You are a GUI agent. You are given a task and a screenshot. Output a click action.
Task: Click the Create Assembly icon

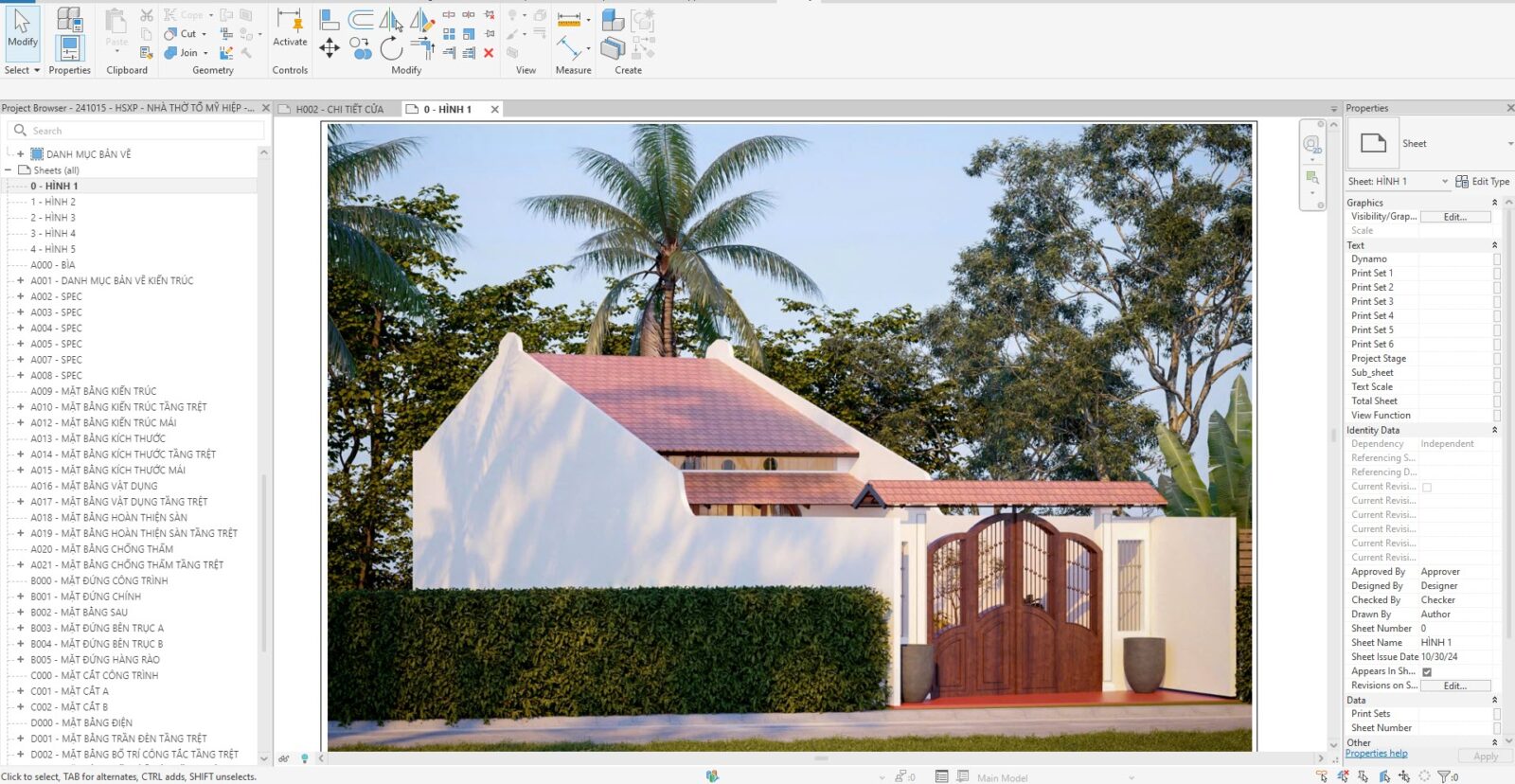point(613,20)
